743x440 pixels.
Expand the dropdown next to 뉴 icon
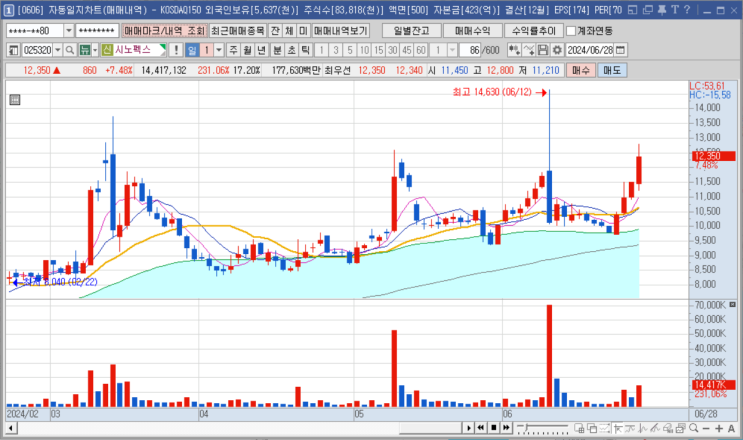95,50
